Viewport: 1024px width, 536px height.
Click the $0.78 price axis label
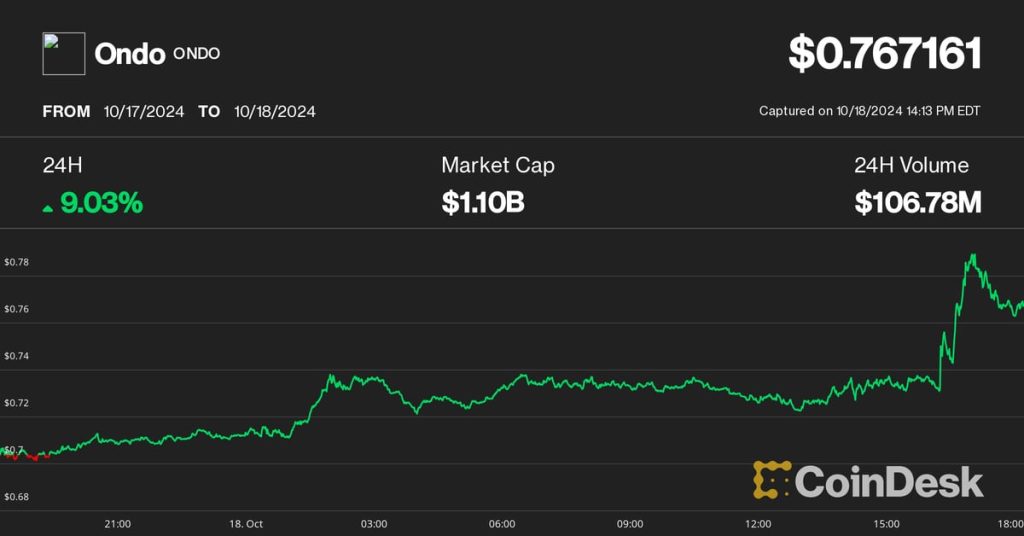tap(17, 262)
